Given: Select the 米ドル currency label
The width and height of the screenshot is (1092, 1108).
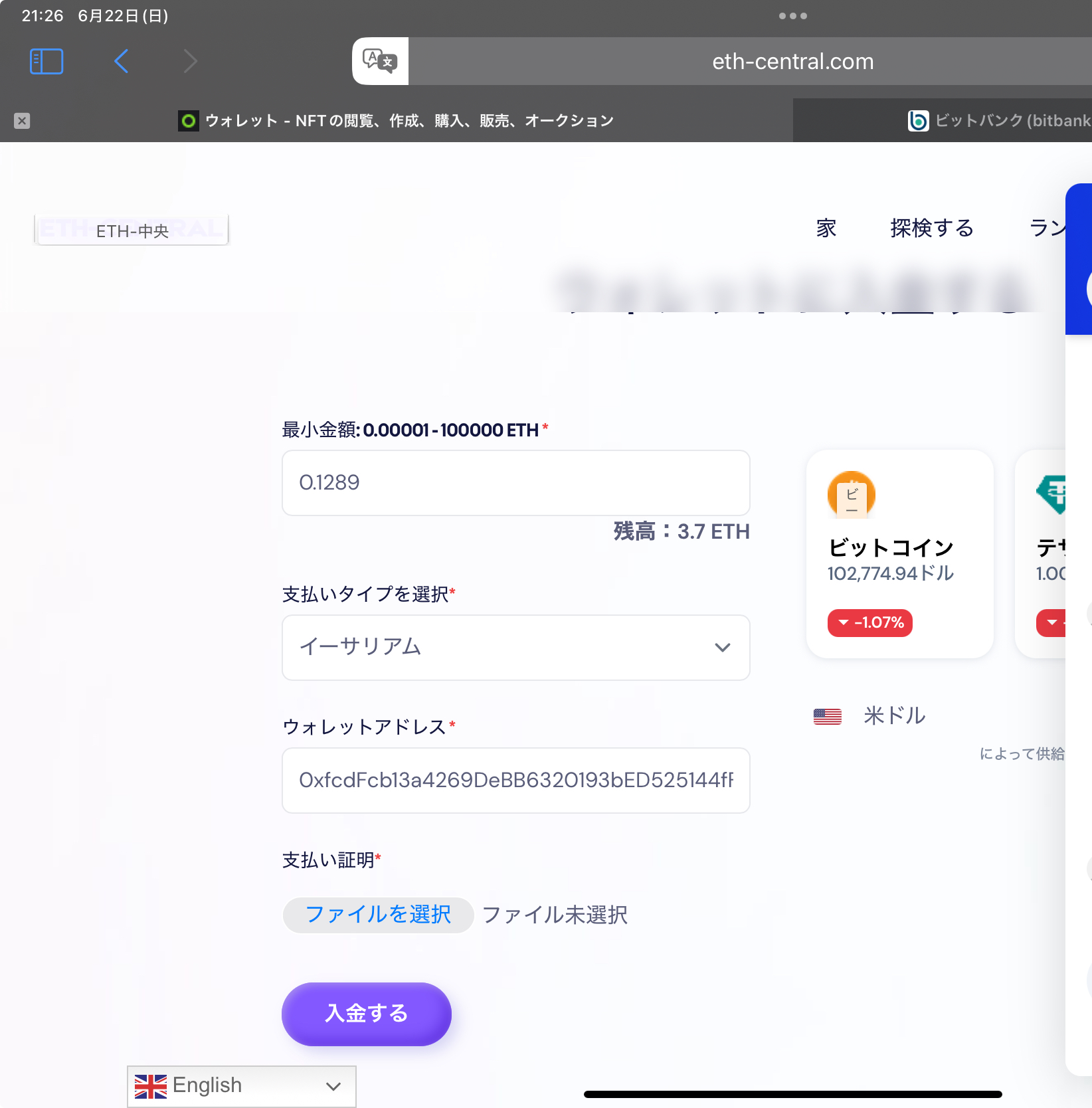Looking at the screenshot, I should (x=895, y=715).
